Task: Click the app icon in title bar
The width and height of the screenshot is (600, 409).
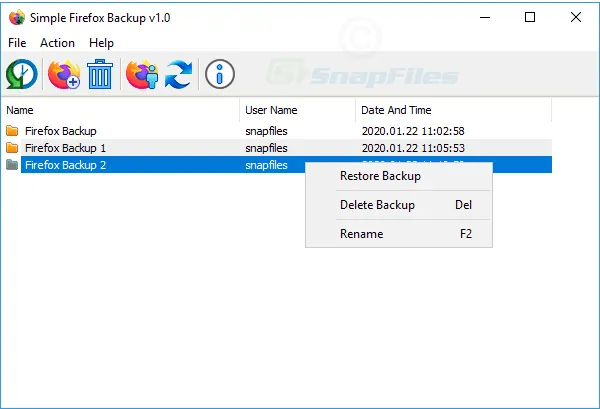Action: (16, 17)
